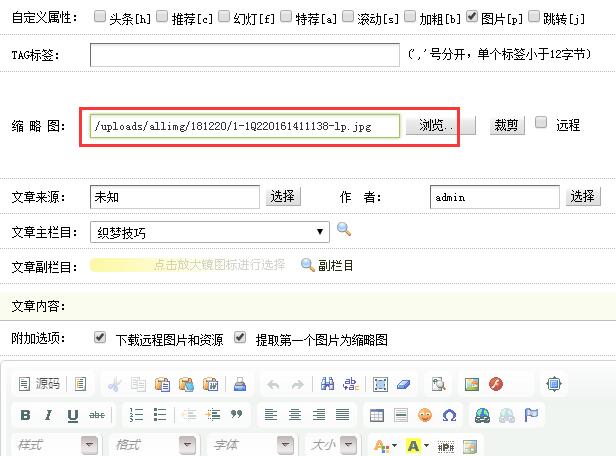Click the paste from Word icon
616x456 pixels.
[x=211, y=384]
